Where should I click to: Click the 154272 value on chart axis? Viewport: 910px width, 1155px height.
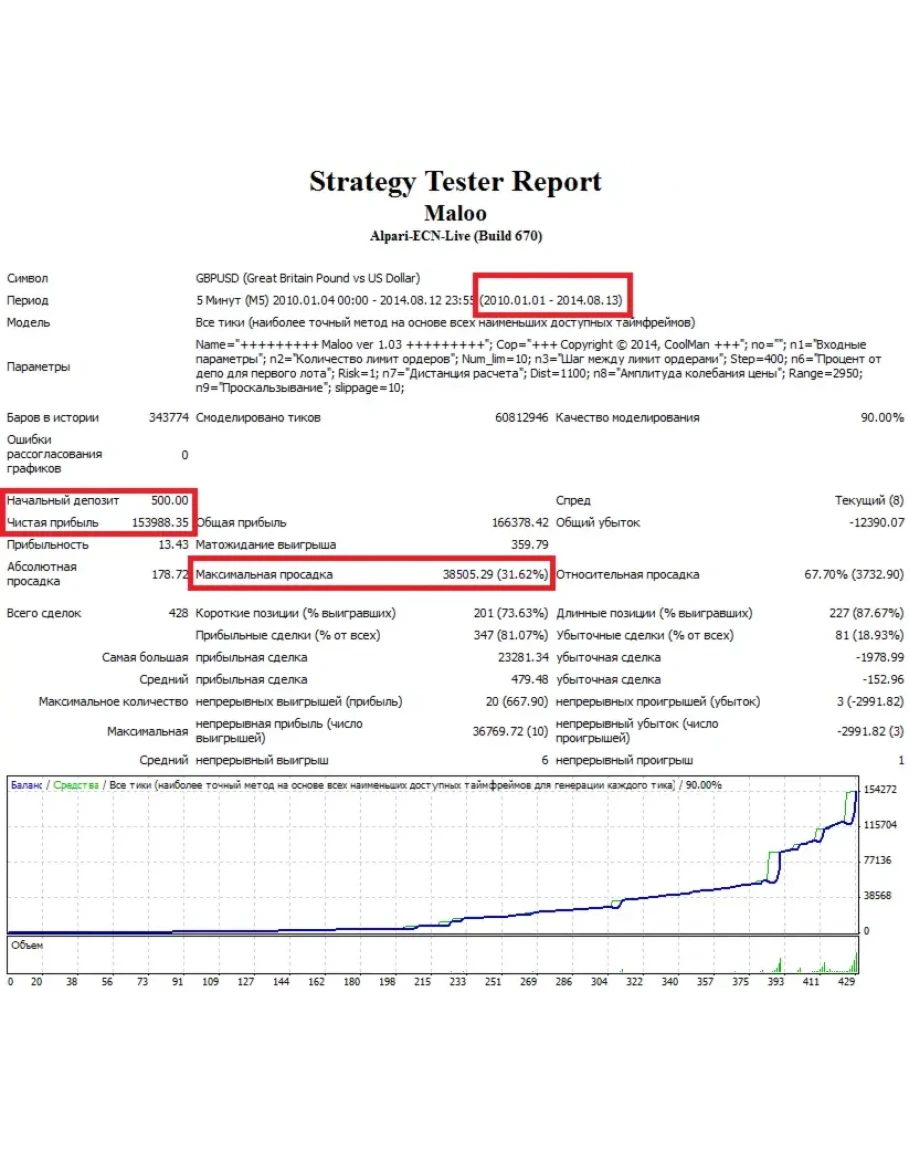tap(882, 790)
